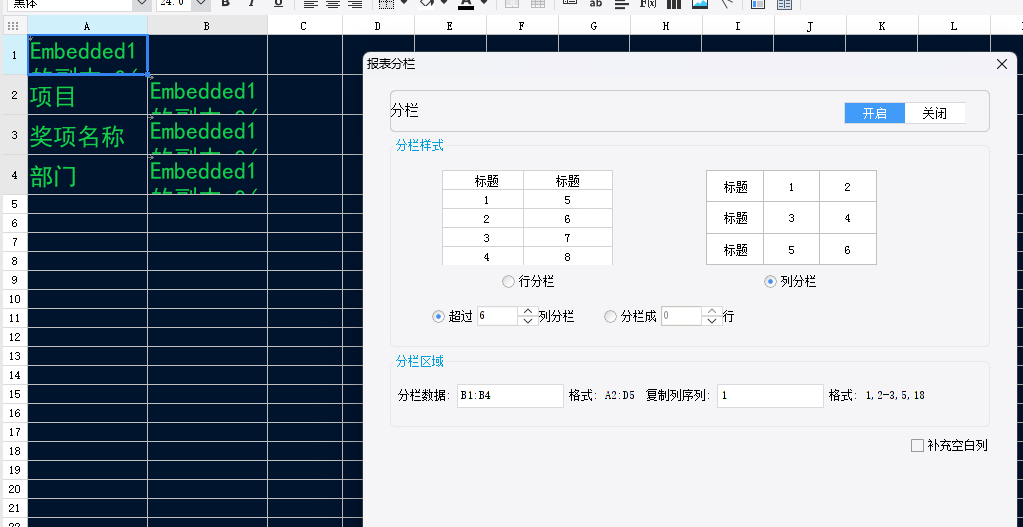Expand the font color dropdown arrow

click(x=483, y=3)
